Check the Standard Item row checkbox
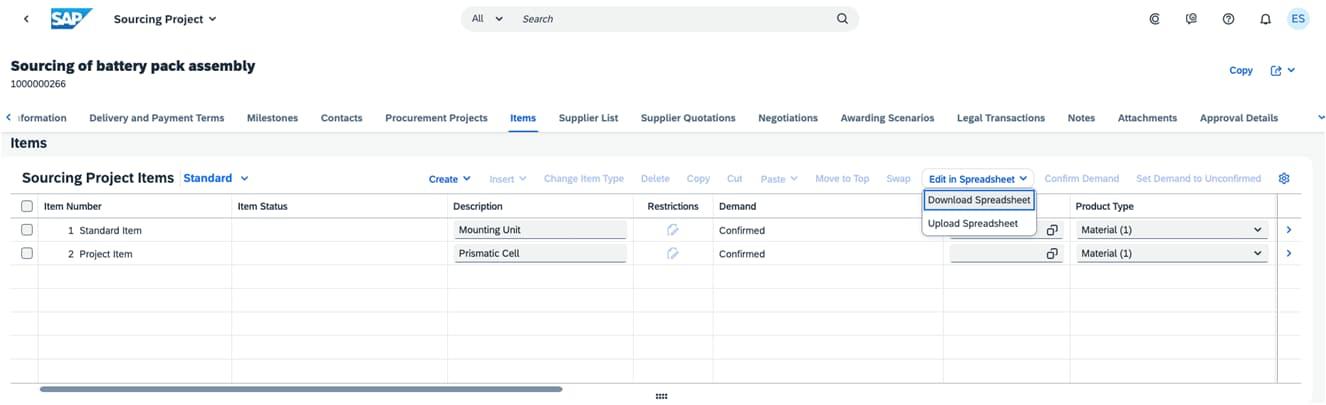This screenshot has width=1326, height=405. tap(27, 230)
